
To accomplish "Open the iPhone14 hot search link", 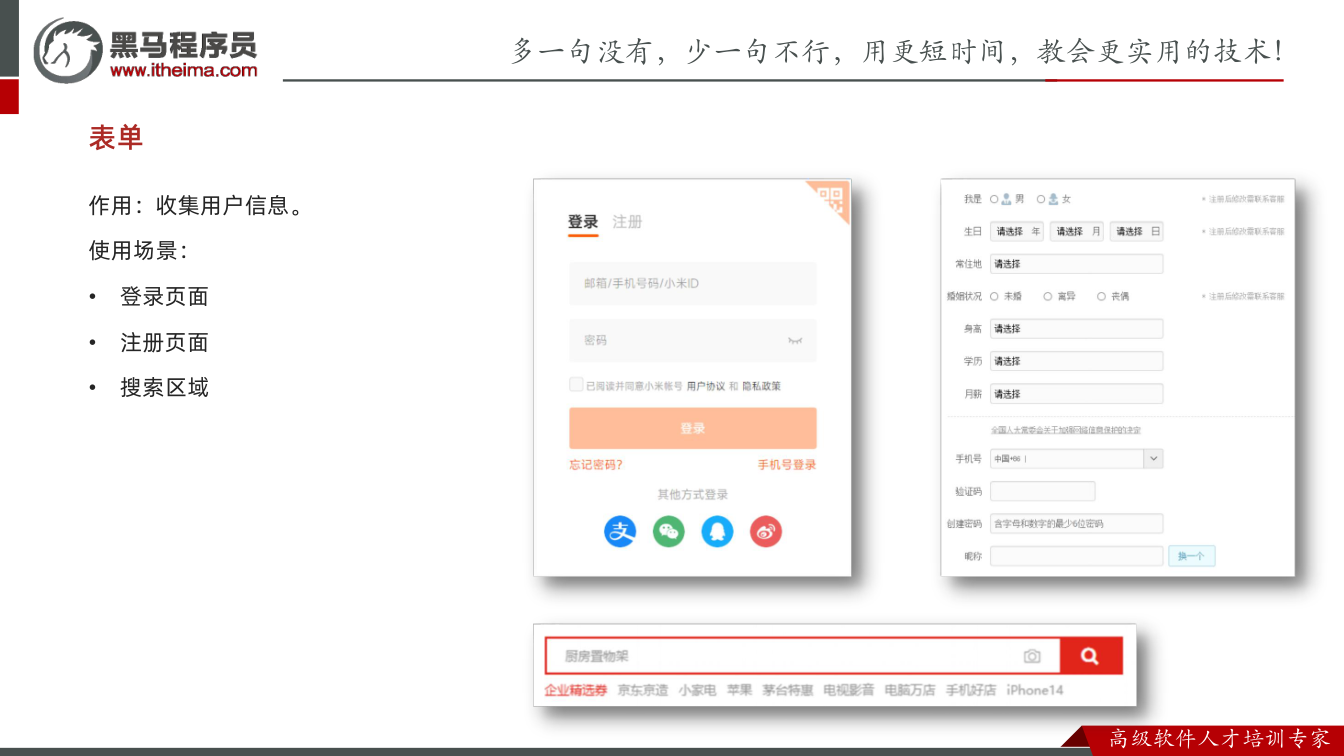I will pyautogui.click(x=1035, y=690).
